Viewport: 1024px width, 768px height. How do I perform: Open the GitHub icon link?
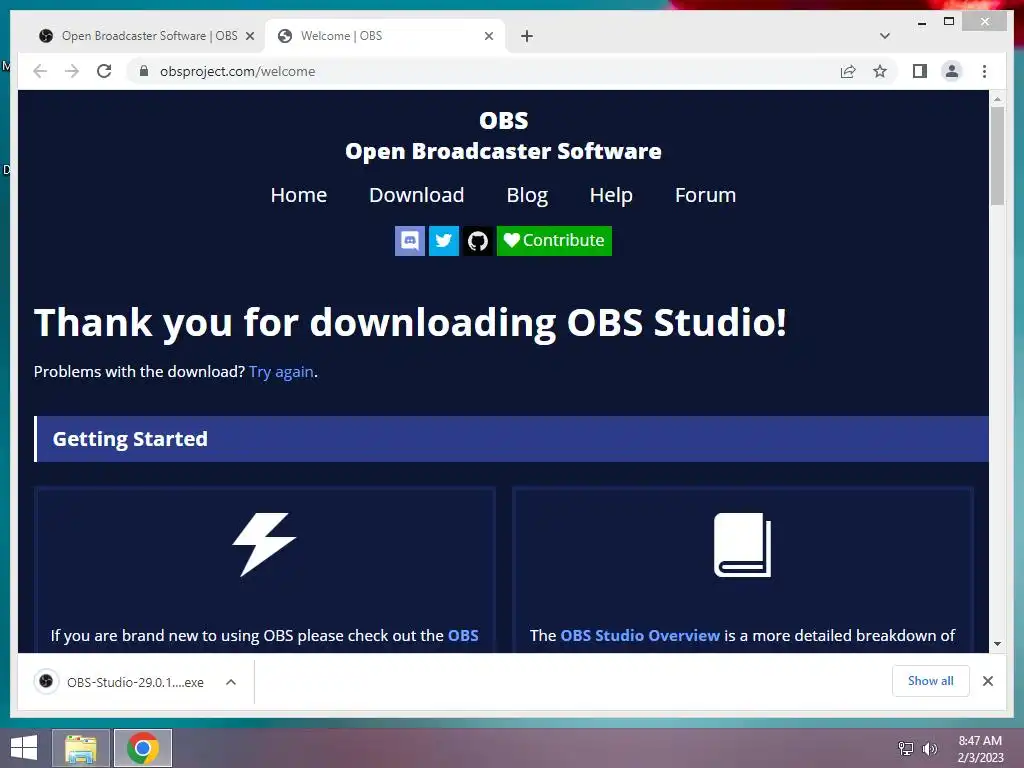478,241
